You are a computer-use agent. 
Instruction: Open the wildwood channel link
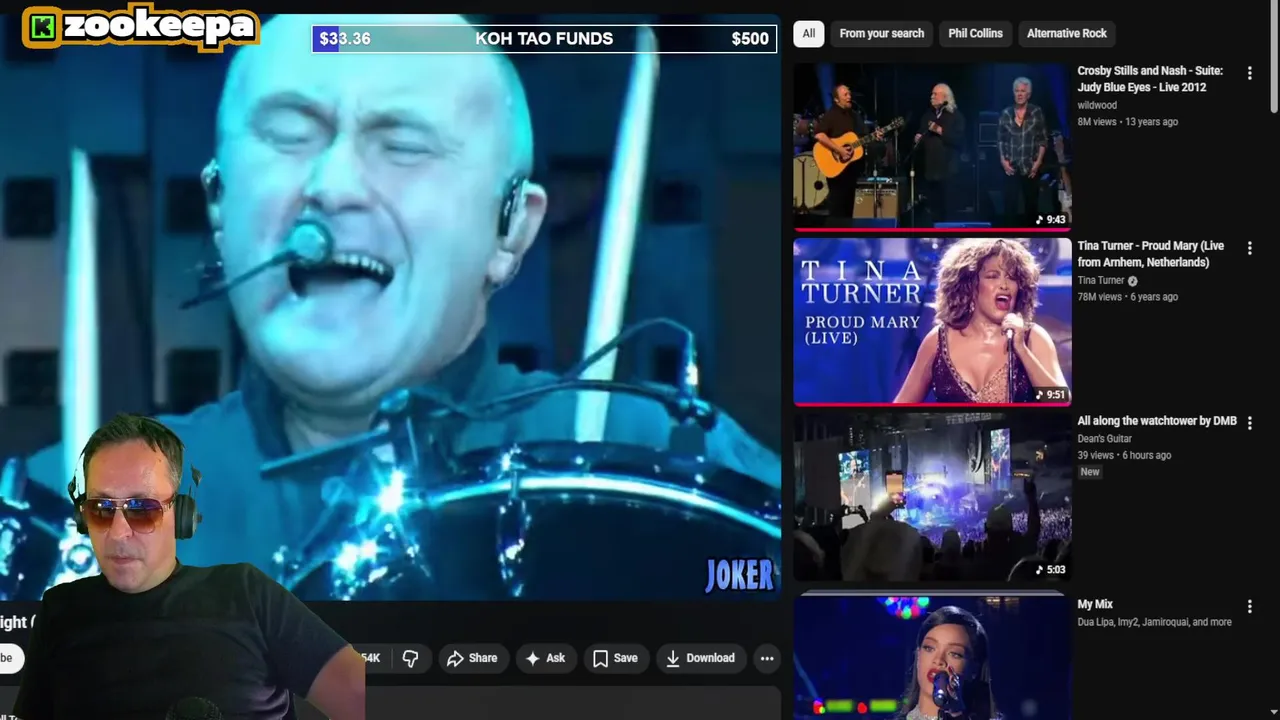tap(1097, 105)
